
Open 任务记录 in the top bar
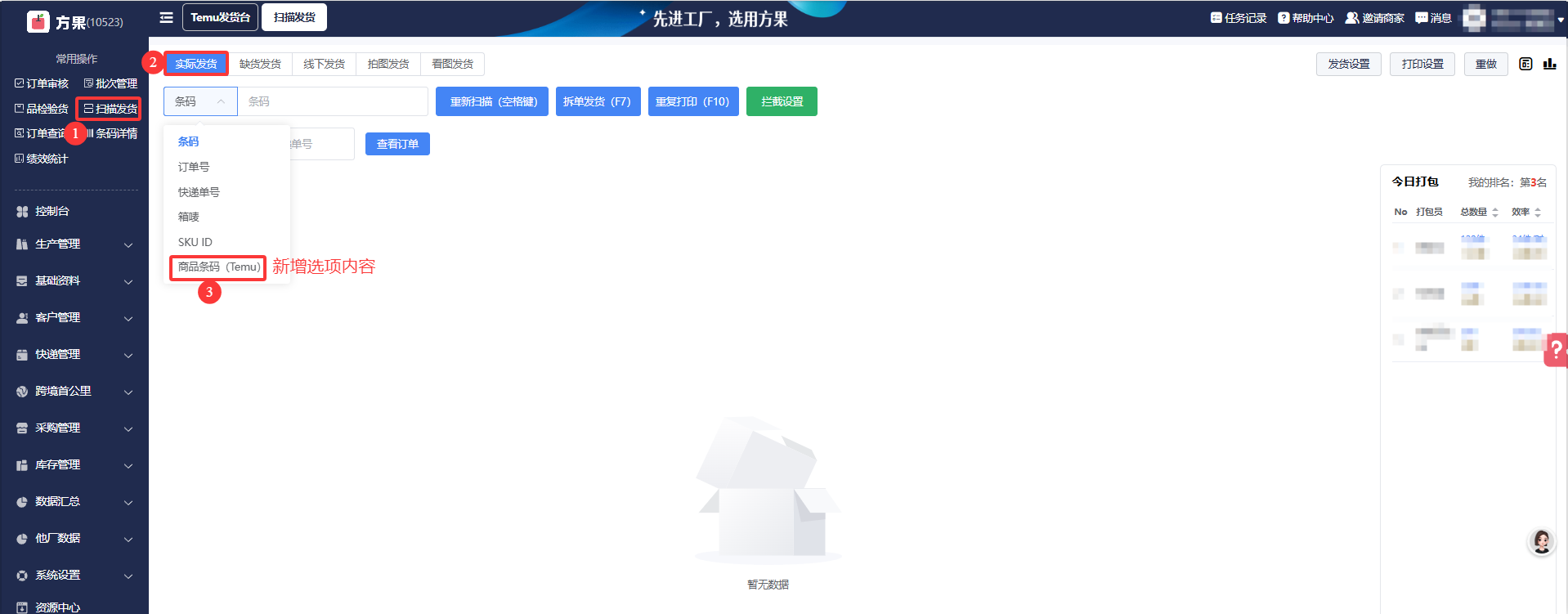point(1239,18)
